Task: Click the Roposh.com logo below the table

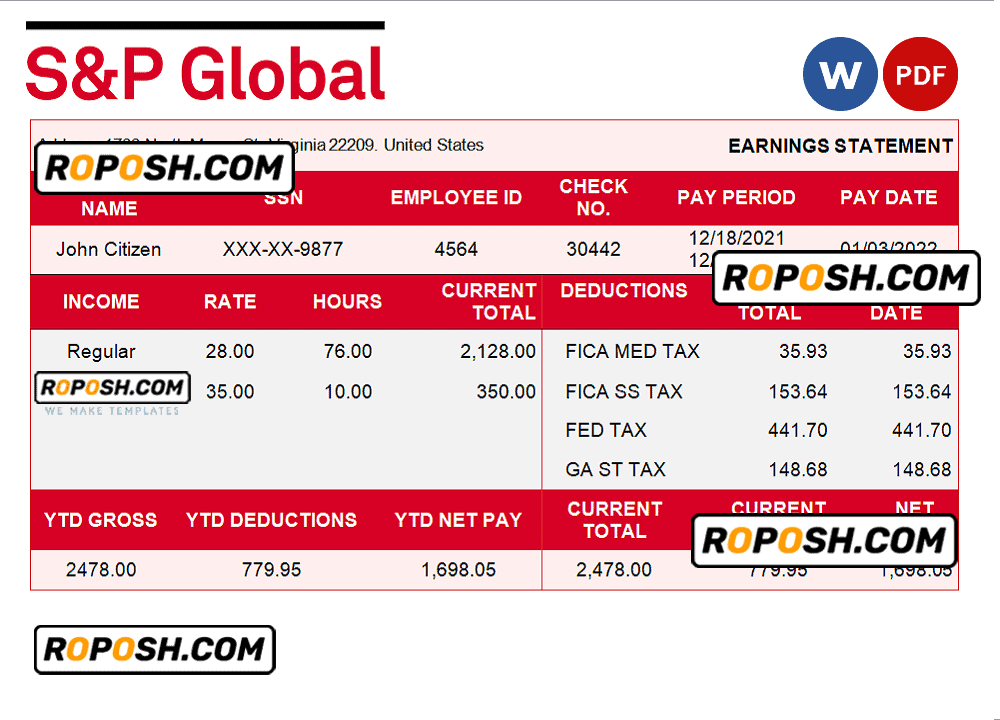Action: coord(154,650)
